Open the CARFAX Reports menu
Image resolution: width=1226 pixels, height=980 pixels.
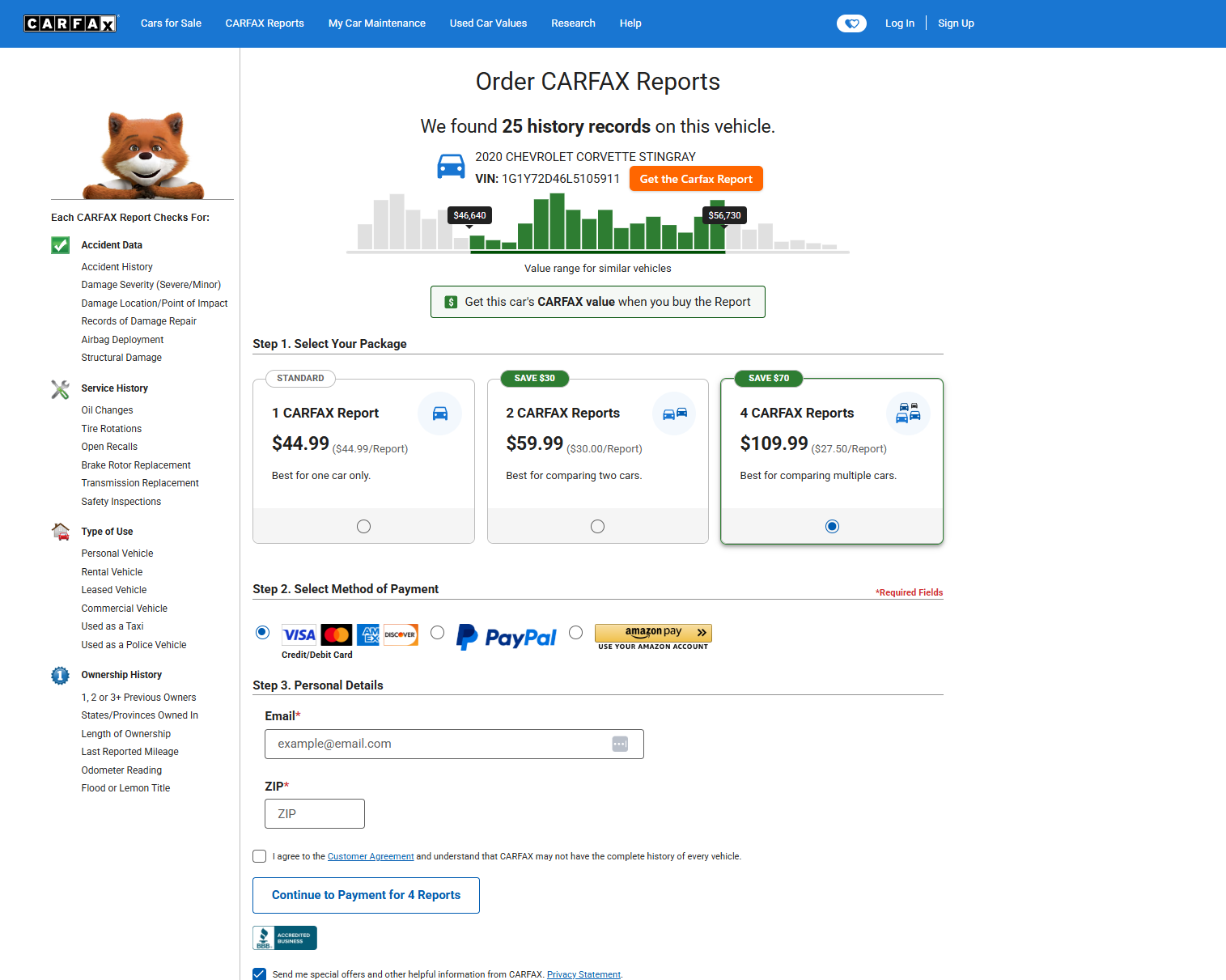pos(265,23)
